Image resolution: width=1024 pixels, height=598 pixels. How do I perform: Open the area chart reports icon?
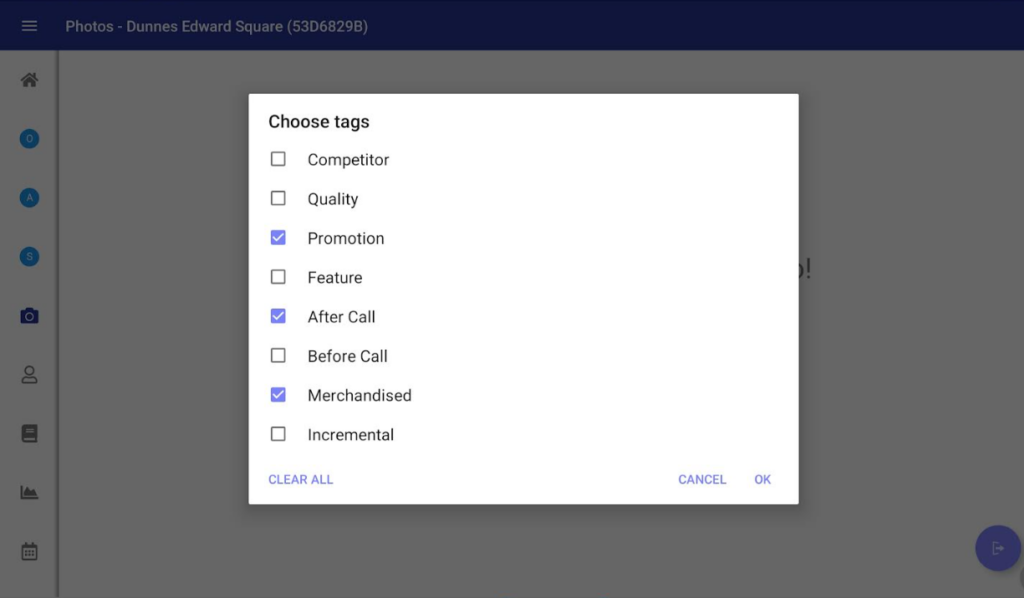coord(29,493)
